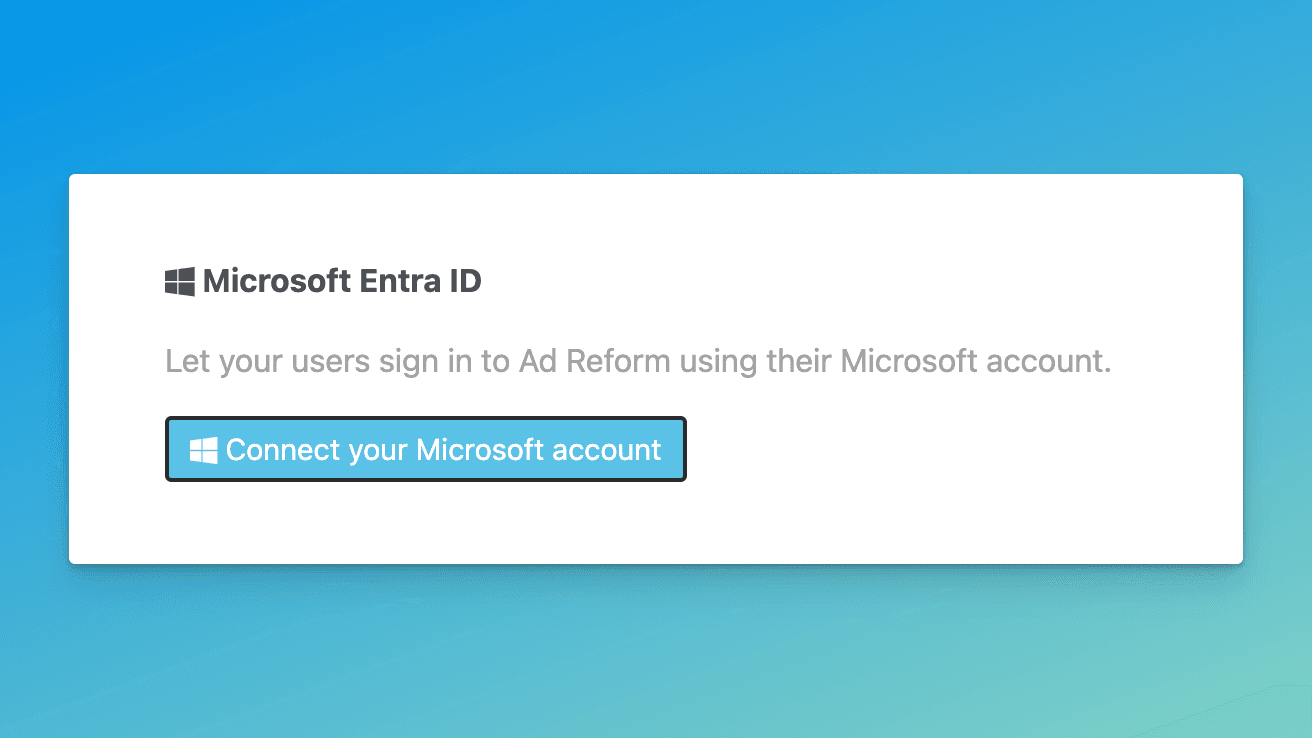Click the Microsoft logo beside Entra ID heading

[x=180, y=281]
